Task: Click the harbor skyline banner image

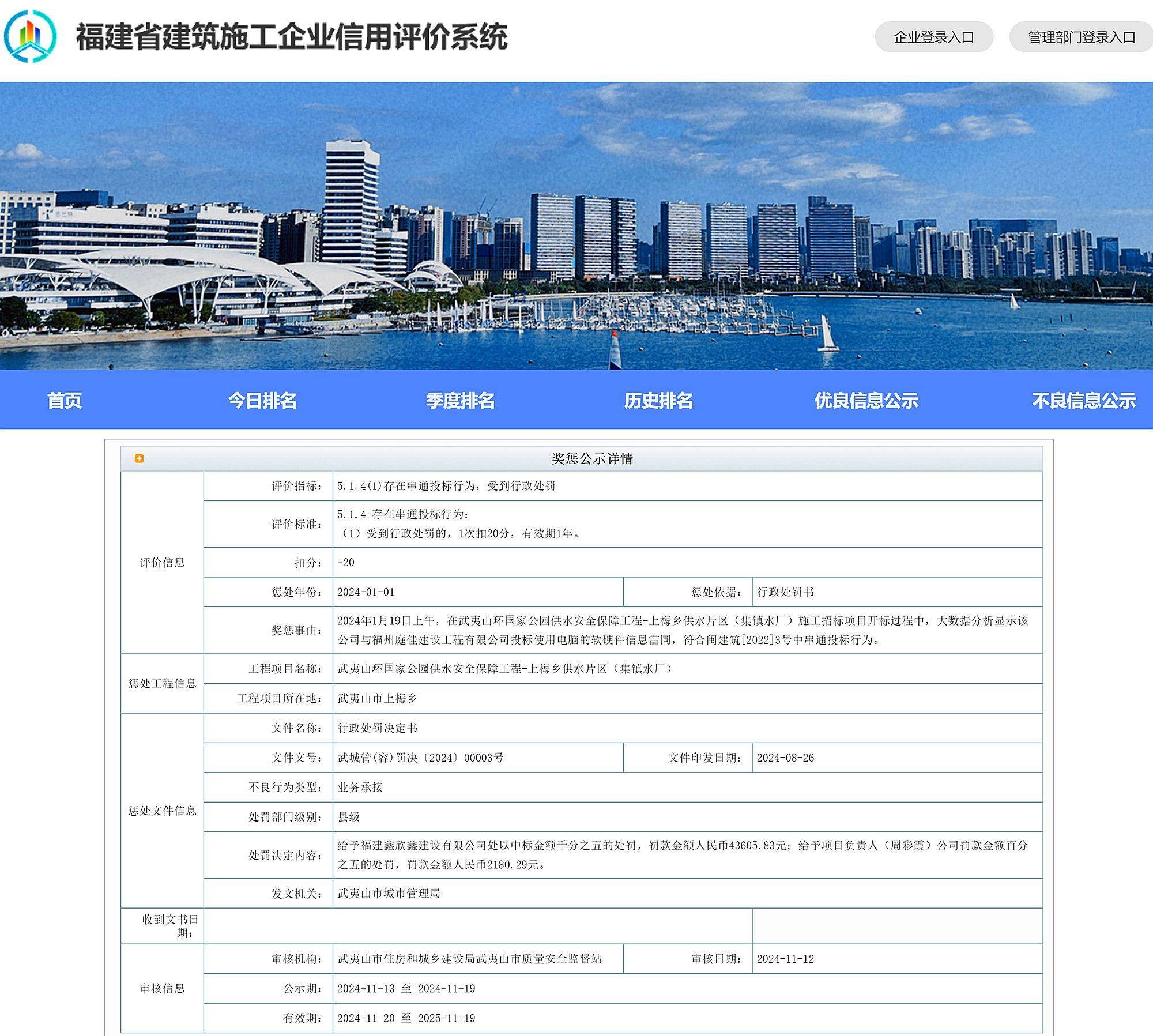Action: tap(576, 226)
